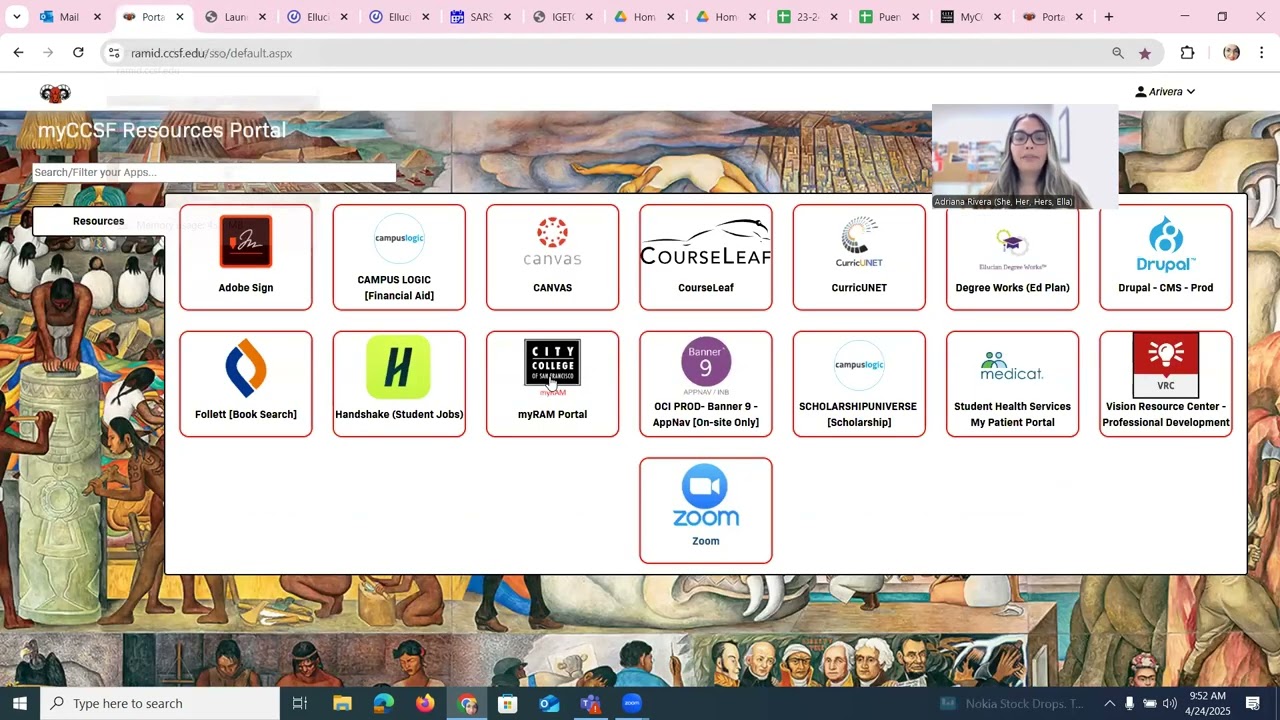Open SCHOLARSHIPUNIVERSE Scholarship tile
The width and height of the screenshot is (1280, 720).
click(859, 384)
